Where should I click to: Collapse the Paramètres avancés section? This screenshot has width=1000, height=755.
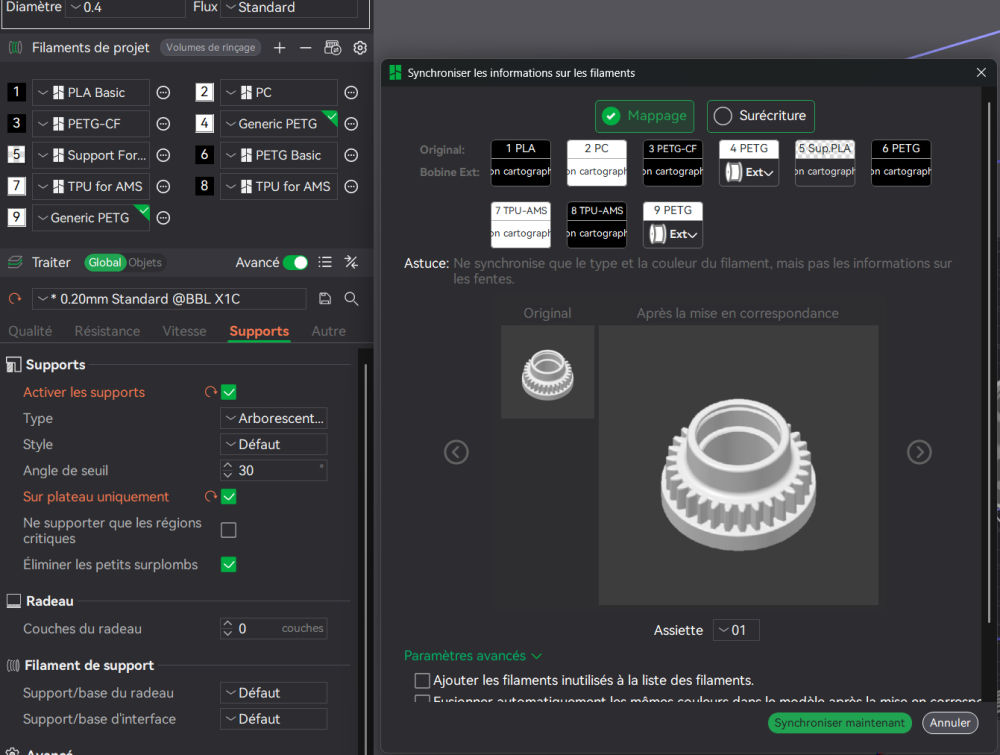pos(473,656)
